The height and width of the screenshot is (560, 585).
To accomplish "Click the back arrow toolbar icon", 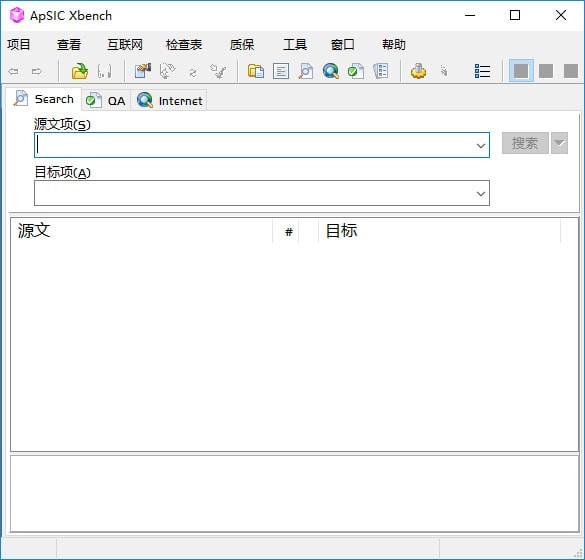I will click(13, 71).
